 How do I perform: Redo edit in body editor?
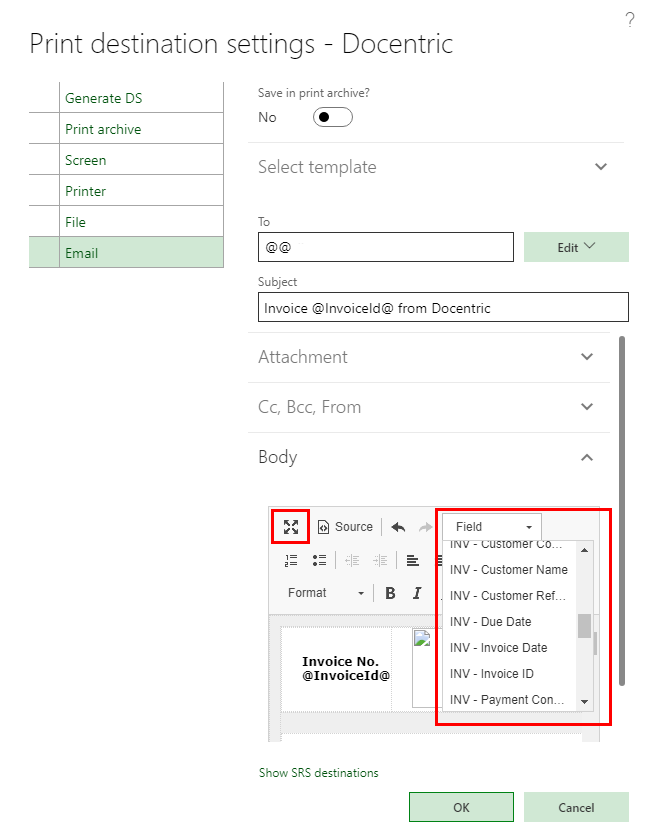[425, 527]
